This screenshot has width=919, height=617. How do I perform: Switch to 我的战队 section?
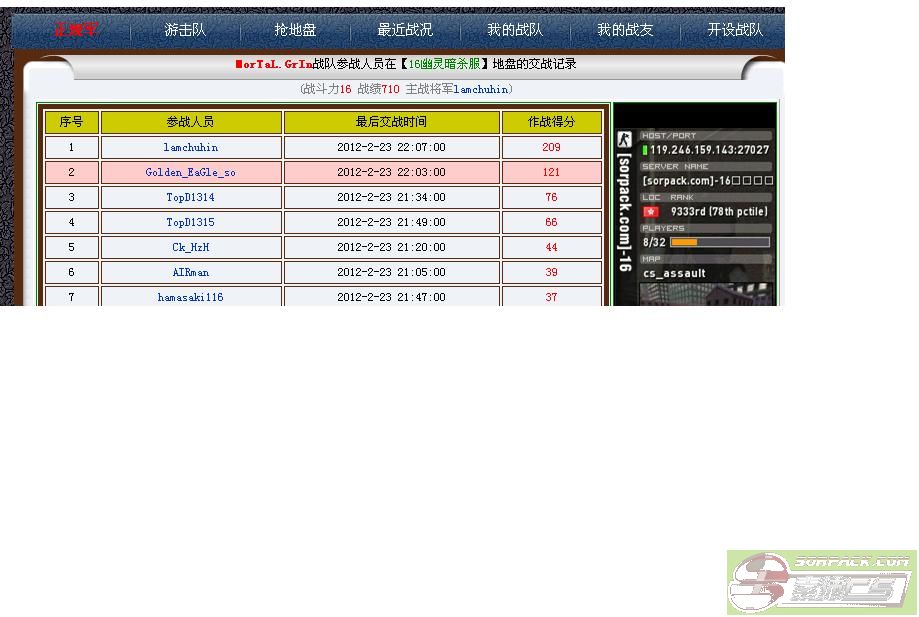(515, 30)
